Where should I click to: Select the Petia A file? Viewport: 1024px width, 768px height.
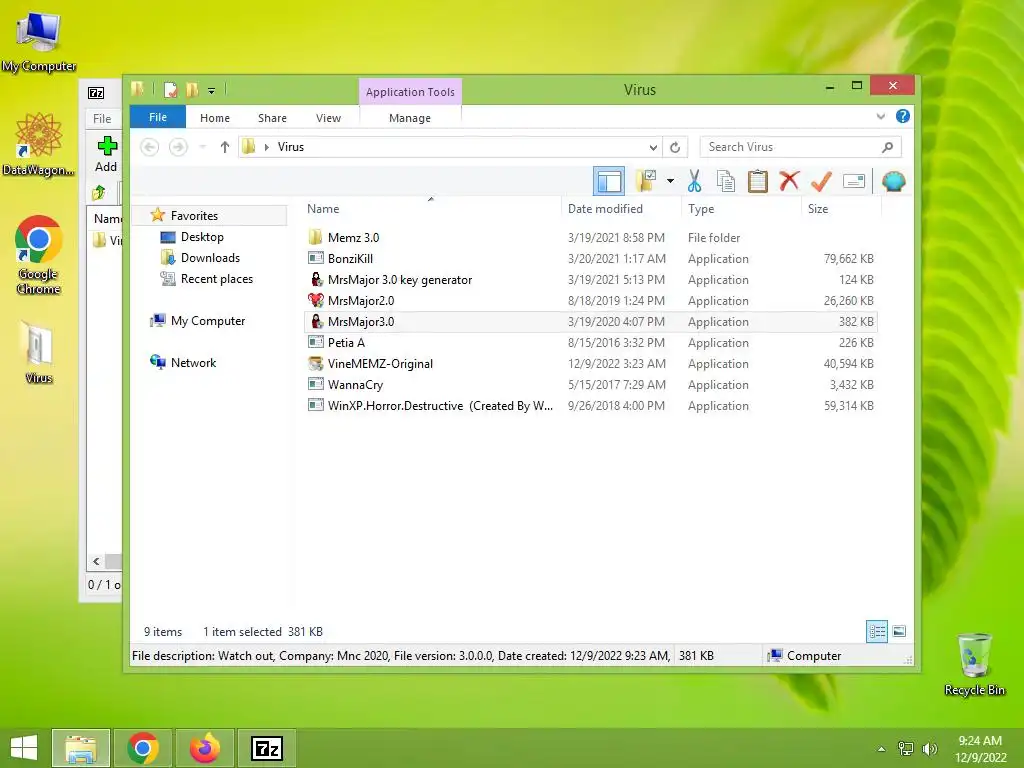[590, 342]
